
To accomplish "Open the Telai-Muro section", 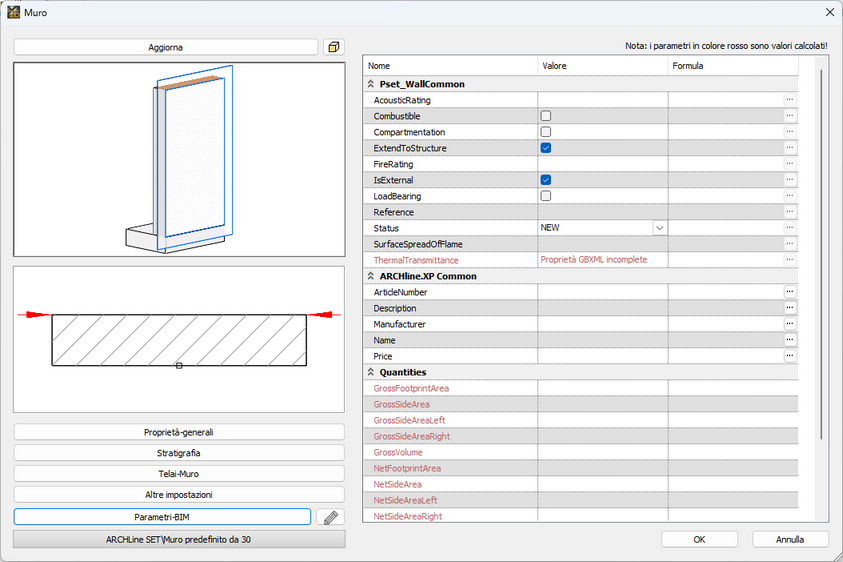I will [x=178, y=474].
